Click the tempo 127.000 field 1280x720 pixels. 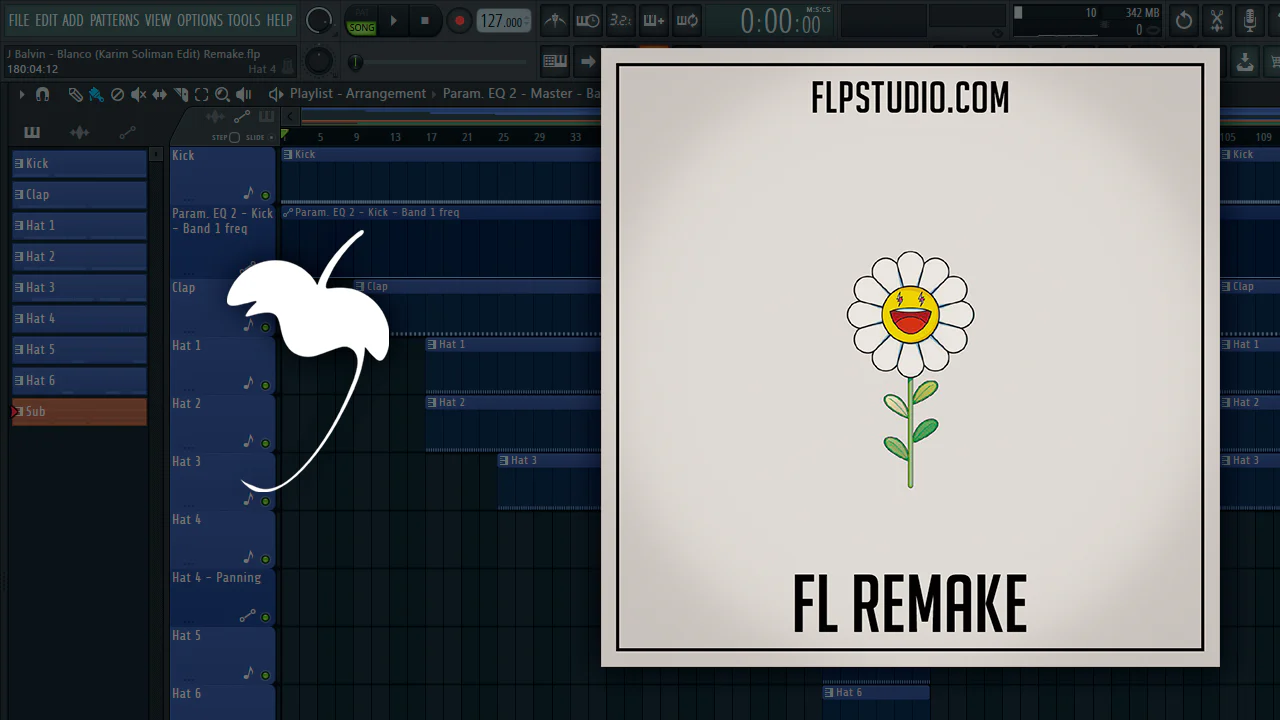(502, 21)
